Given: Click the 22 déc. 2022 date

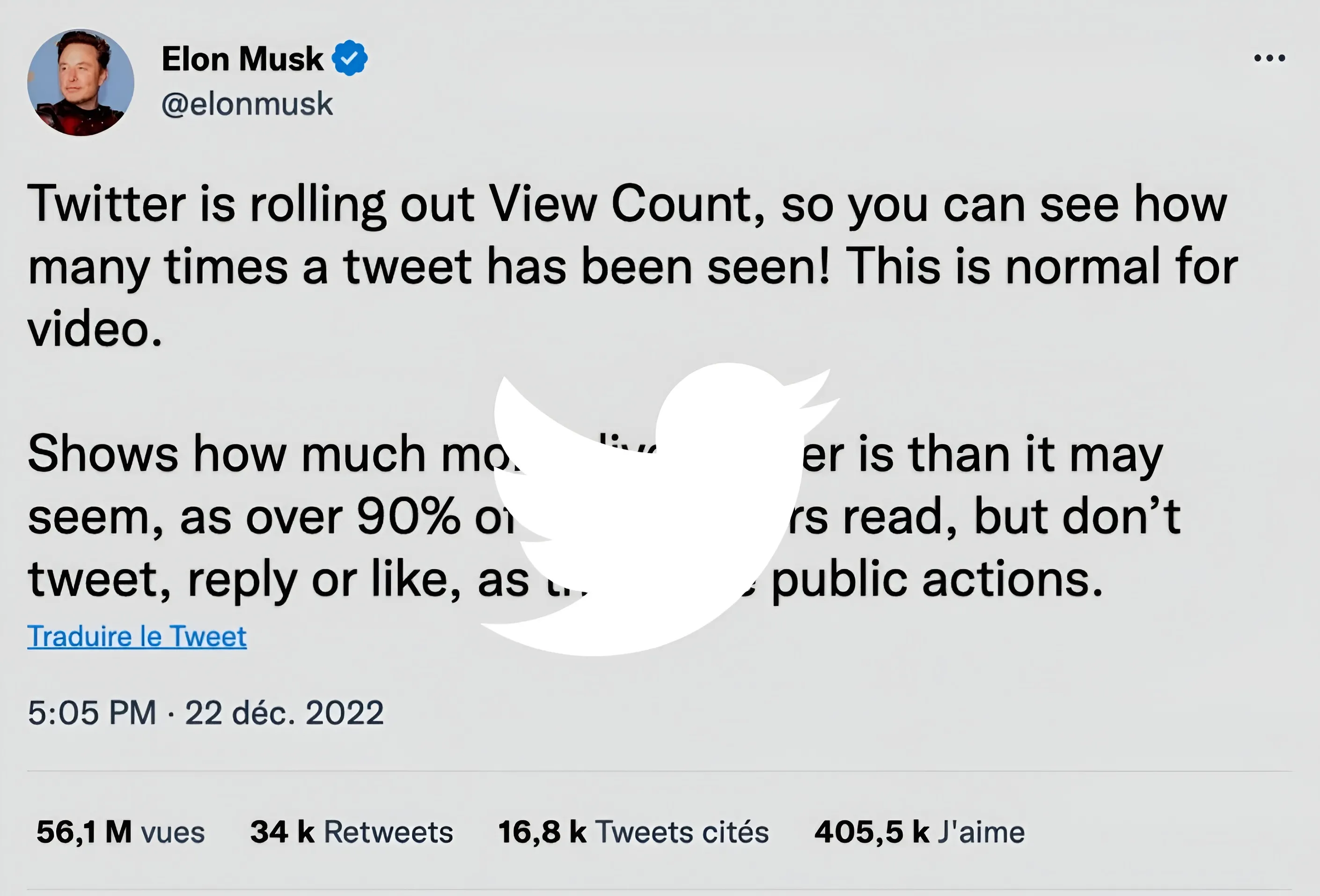Looking at the screenshot, I should click(284, 712).
